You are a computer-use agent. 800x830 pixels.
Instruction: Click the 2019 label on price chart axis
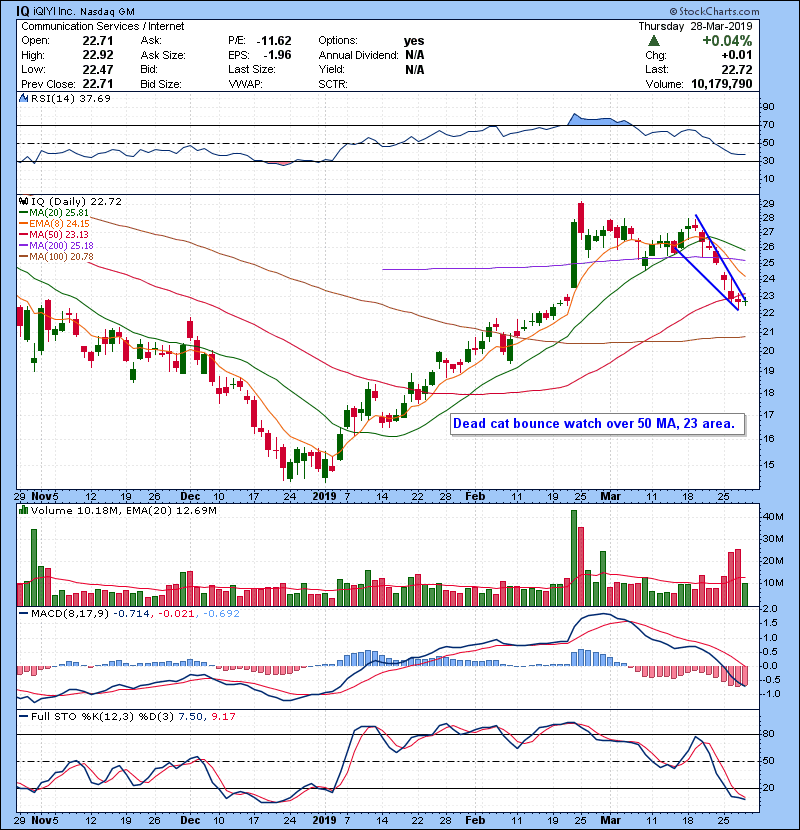pyautogui.click(x=324, y=496)
